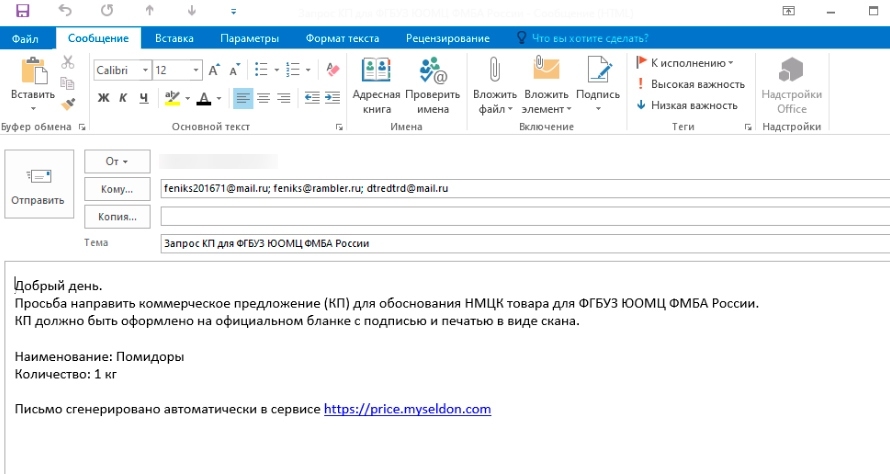Select the Format Painter brush
The height and width of the screenshot is (474, 890).
[68, 104]
